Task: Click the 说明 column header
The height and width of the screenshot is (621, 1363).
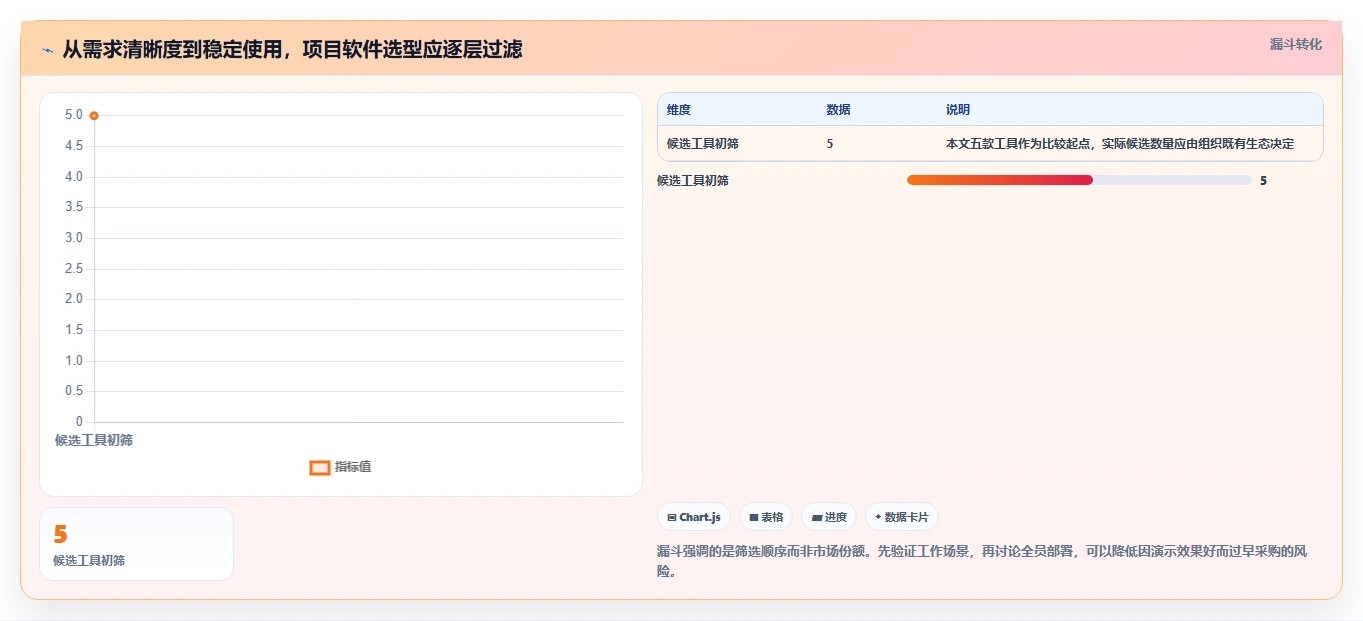Action: pyautogui.click(x=958, y=110)
